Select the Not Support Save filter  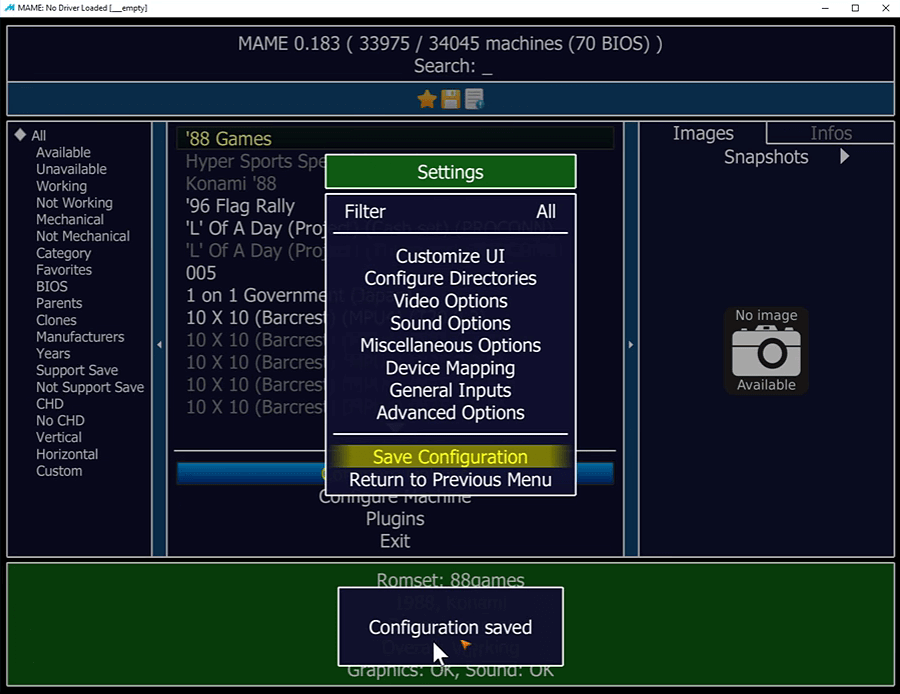tap(90, 387)
